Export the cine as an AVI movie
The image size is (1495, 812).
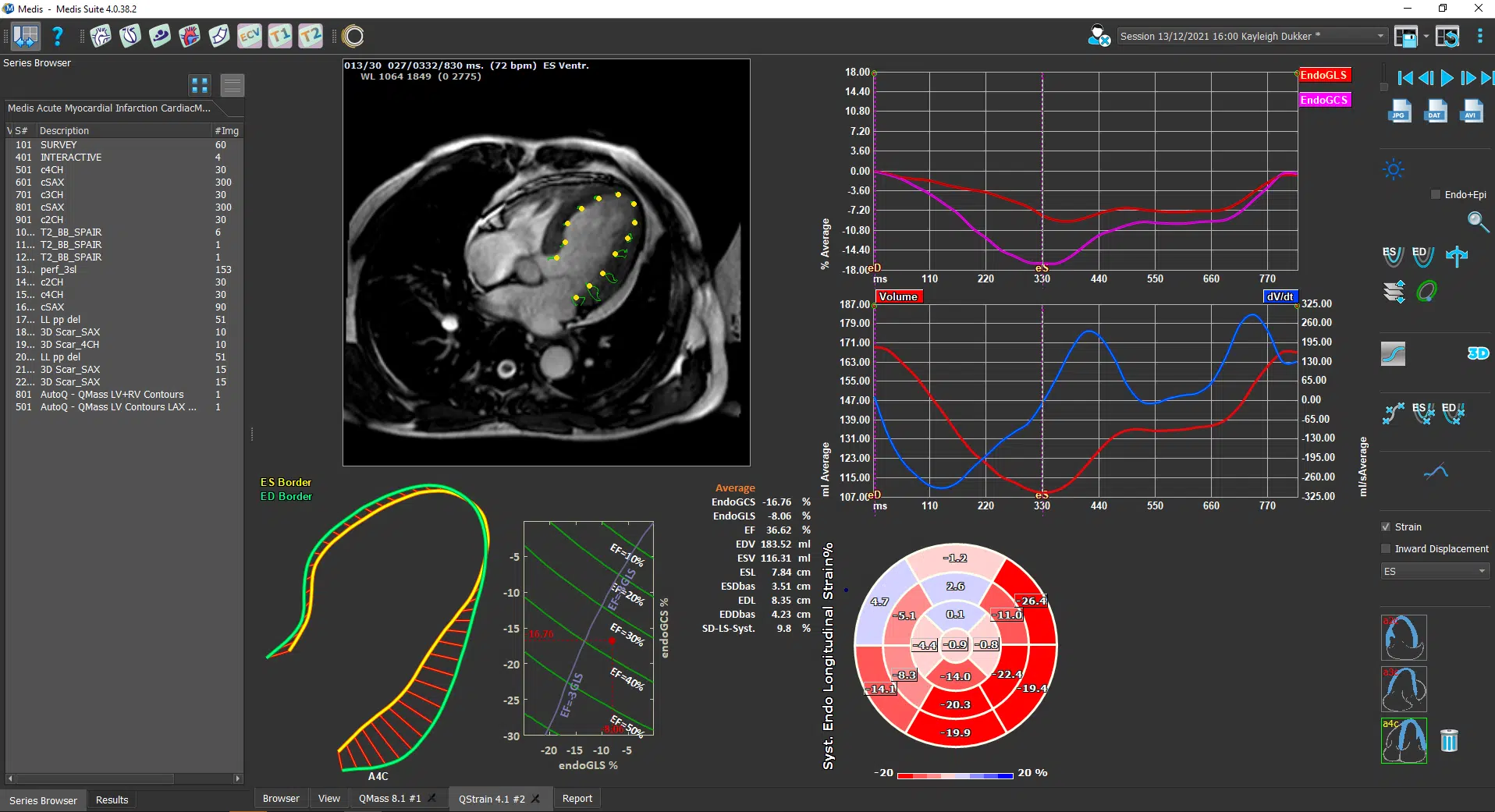tap(1471, 112)
